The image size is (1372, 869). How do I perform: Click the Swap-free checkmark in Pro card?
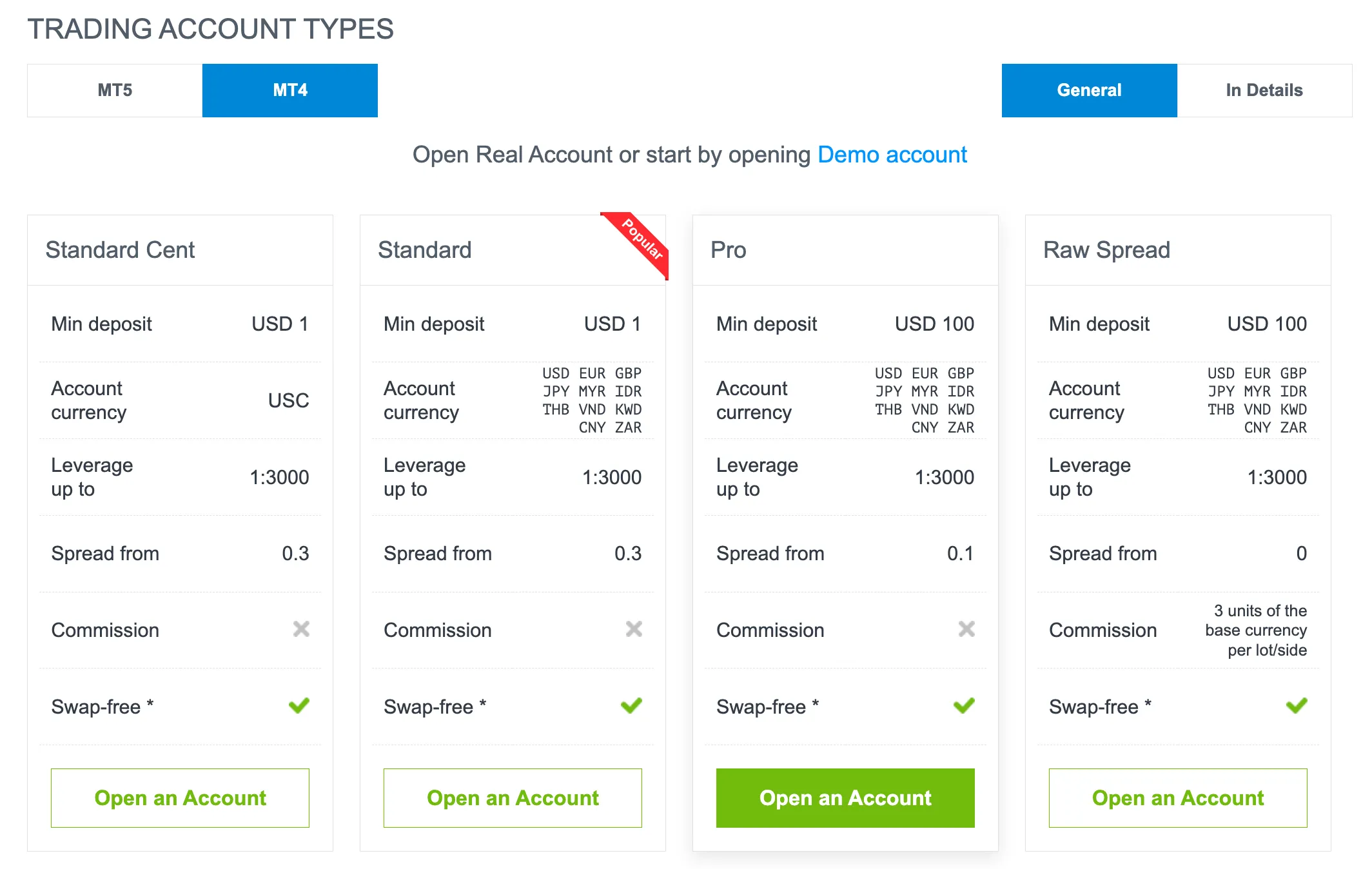pos(965,706)
